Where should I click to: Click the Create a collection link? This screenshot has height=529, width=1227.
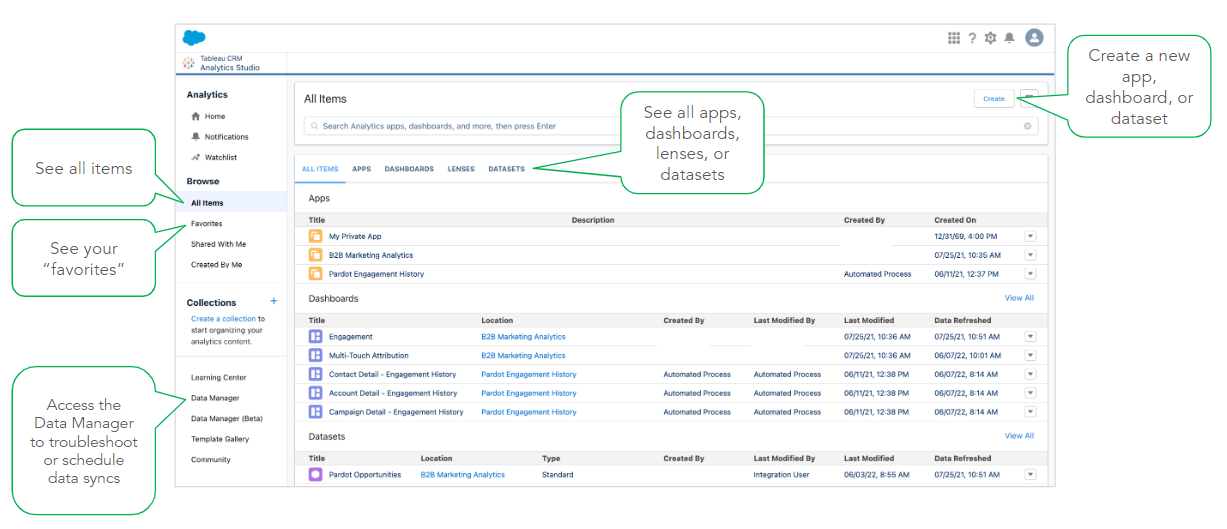point(223,319)
